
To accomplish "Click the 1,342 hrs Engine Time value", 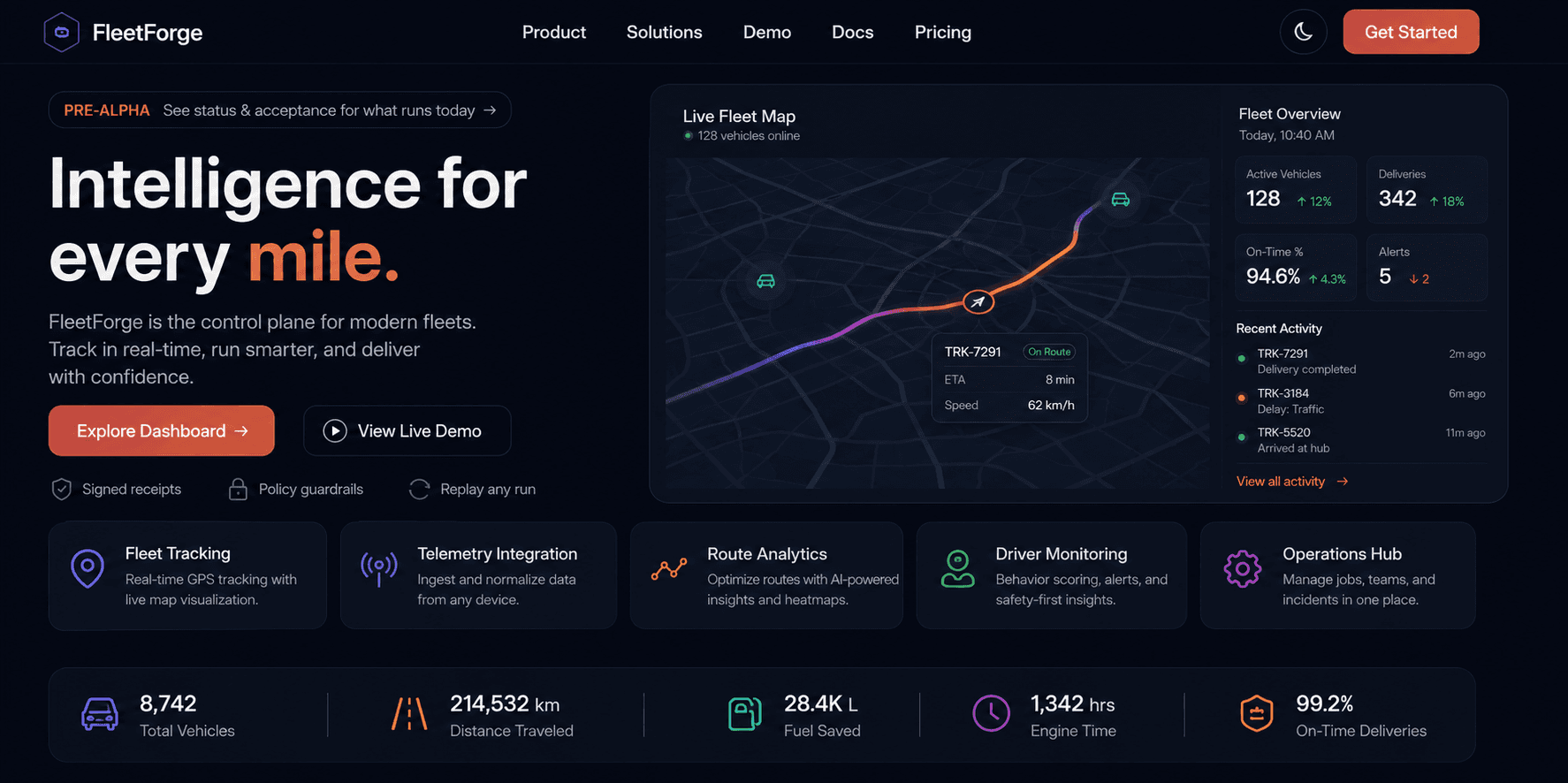I will coord(1072,703).
